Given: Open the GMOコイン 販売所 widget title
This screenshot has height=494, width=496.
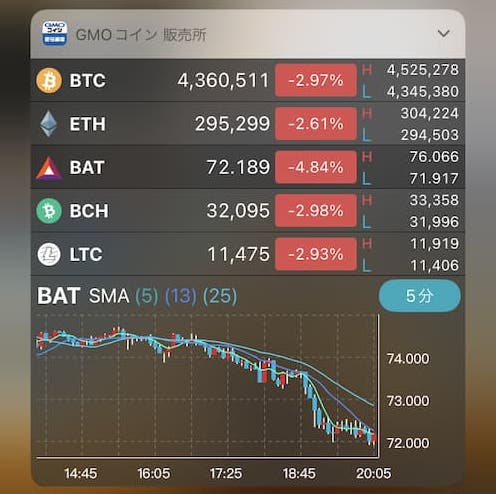Looking at the screenshot, I should click(141, 35).
